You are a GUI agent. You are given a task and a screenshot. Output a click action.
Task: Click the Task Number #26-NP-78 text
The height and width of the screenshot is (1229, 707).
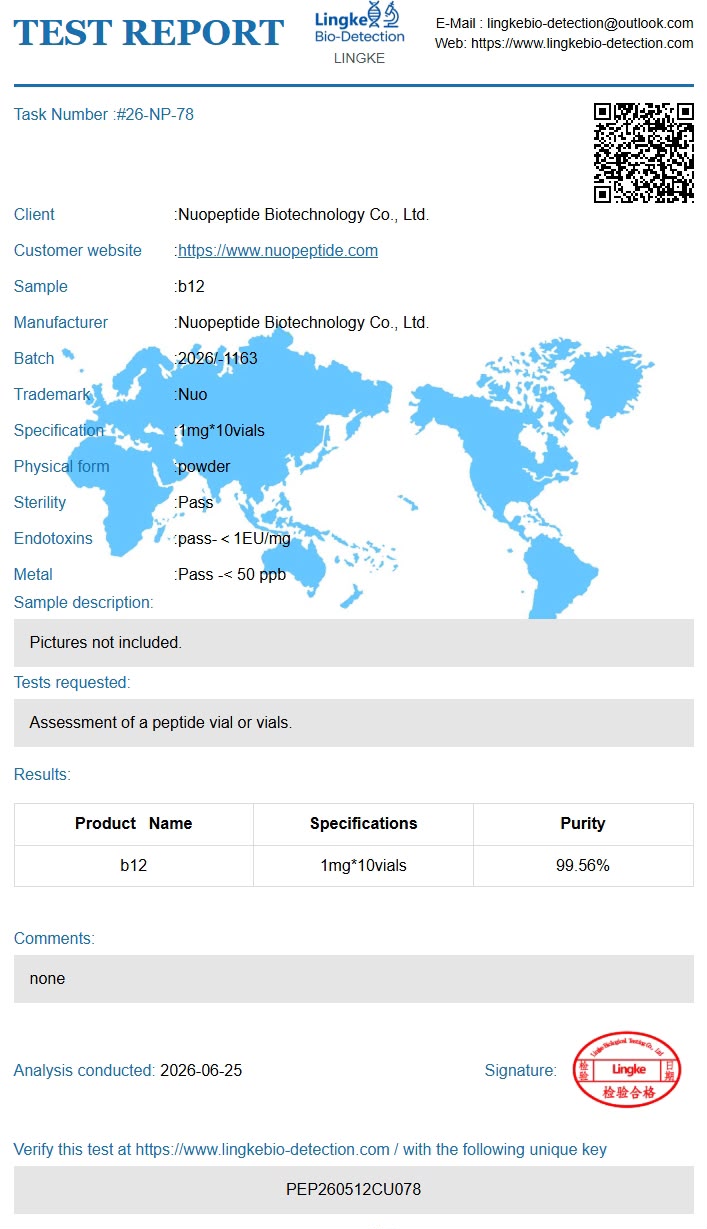pyautogui.click(x=104, y=115)
